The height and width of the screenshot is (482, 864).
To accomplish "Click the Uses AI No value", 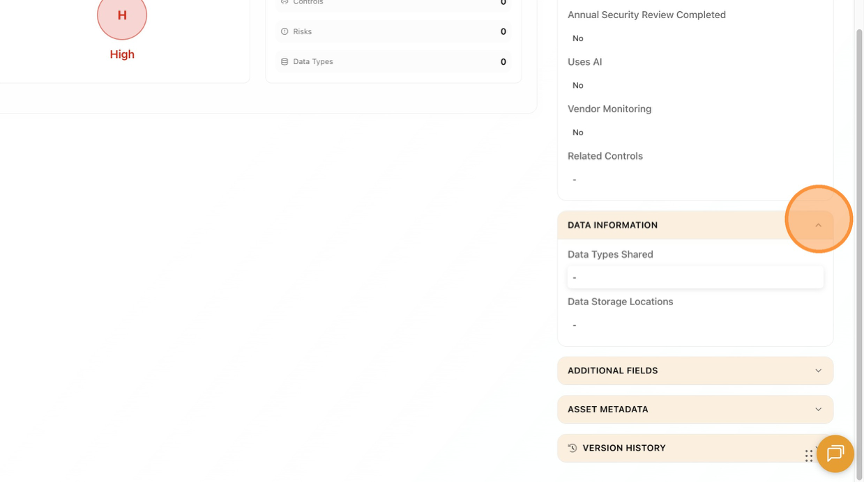I will point(578,85).
